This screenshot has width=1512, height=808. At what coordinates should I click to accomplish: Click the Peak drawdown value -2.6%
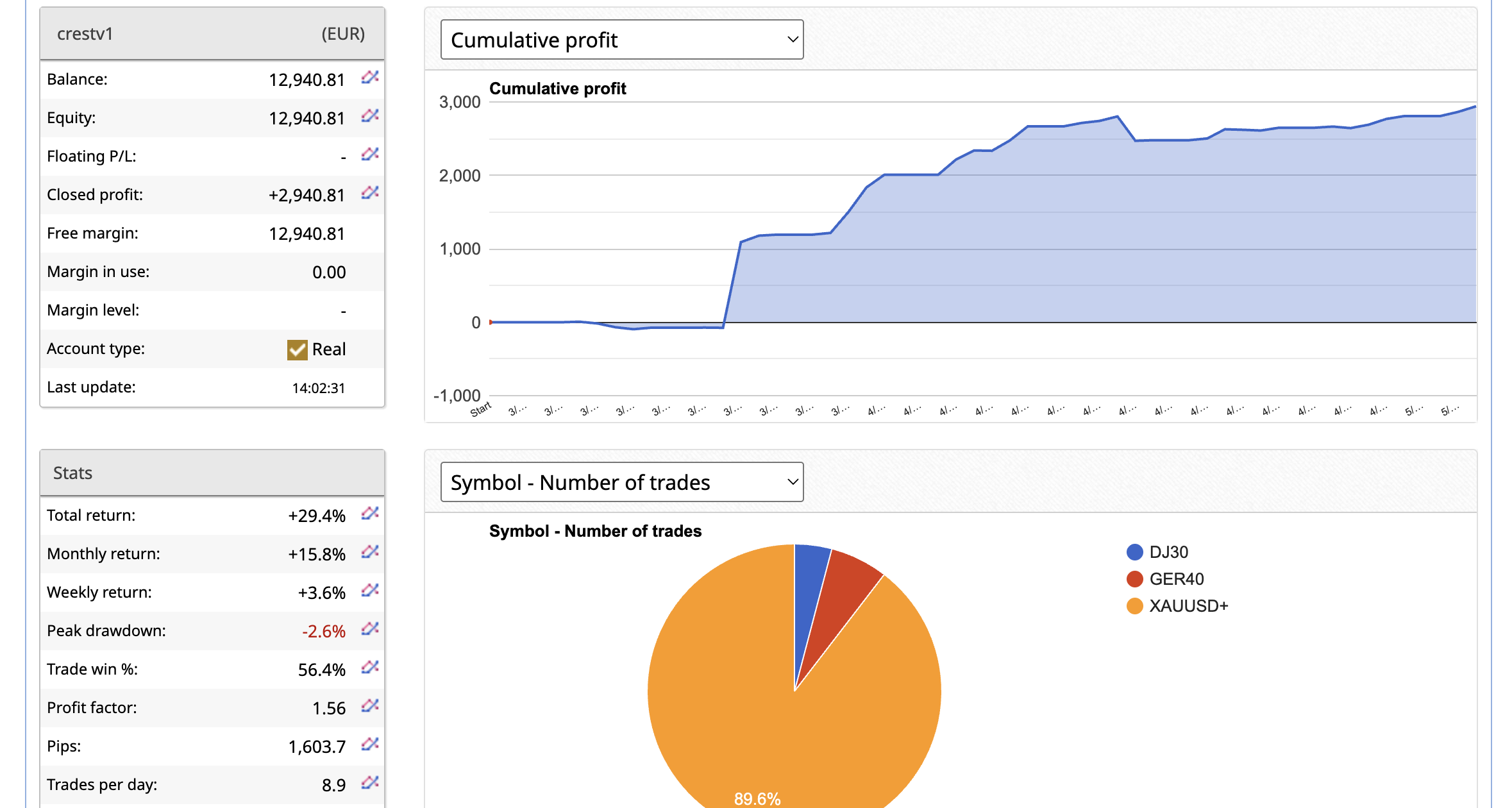click(324, 631)
